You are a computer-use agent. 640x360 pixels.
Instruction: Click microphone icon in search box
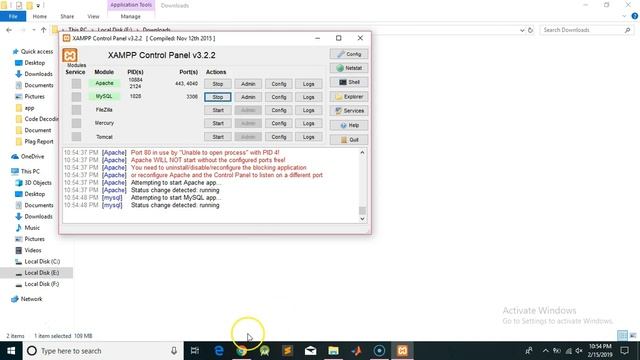point(174,351)
